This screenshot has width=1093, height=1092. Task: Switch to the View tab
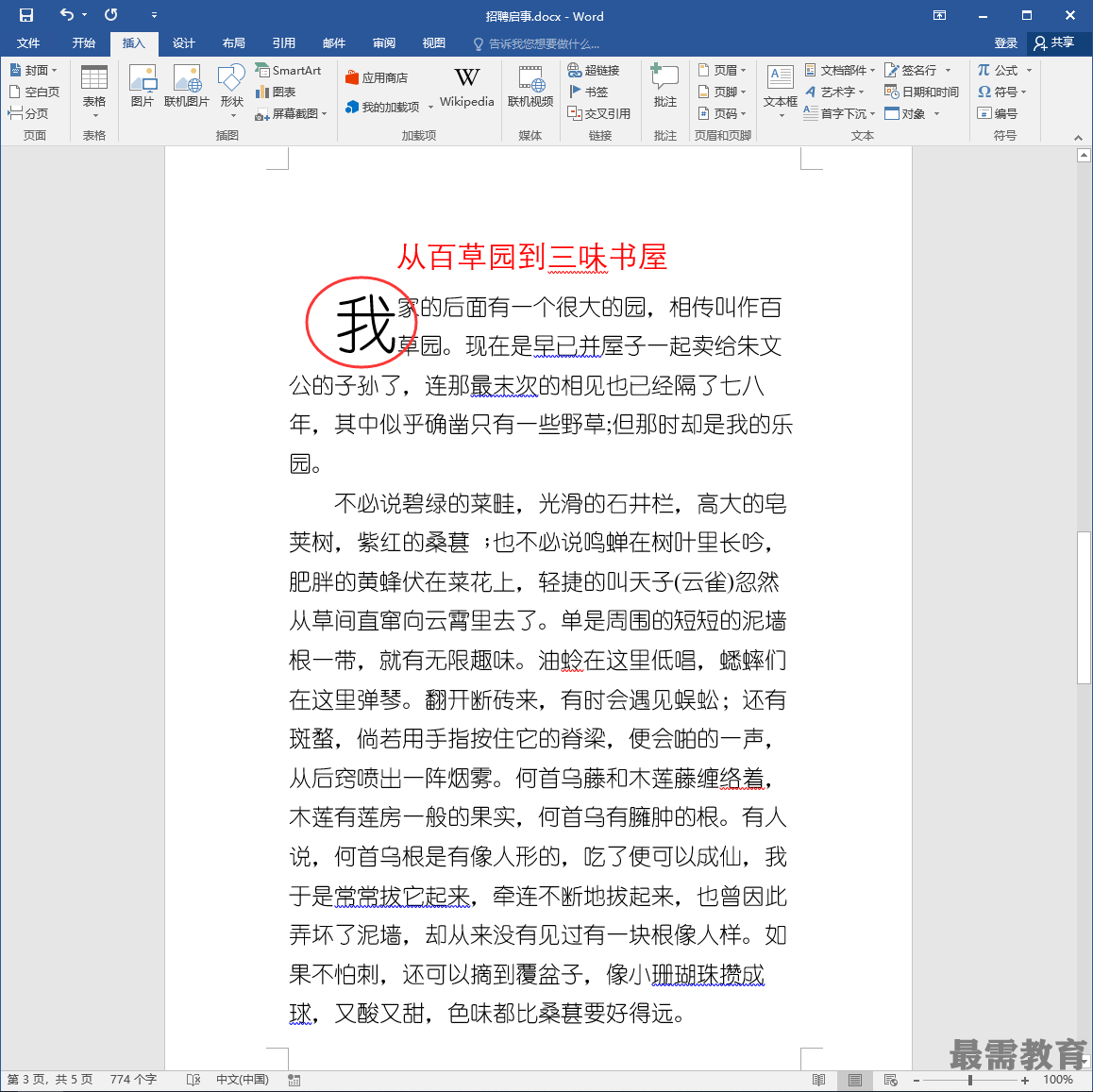coord(433,43)
